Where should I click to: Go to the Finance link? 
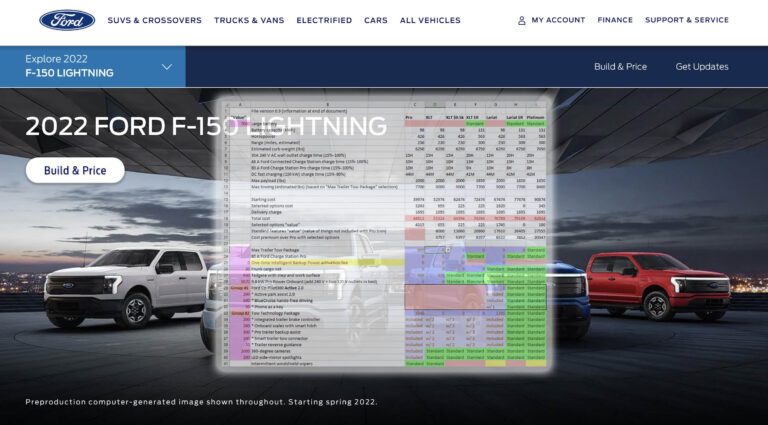point(615,20)
